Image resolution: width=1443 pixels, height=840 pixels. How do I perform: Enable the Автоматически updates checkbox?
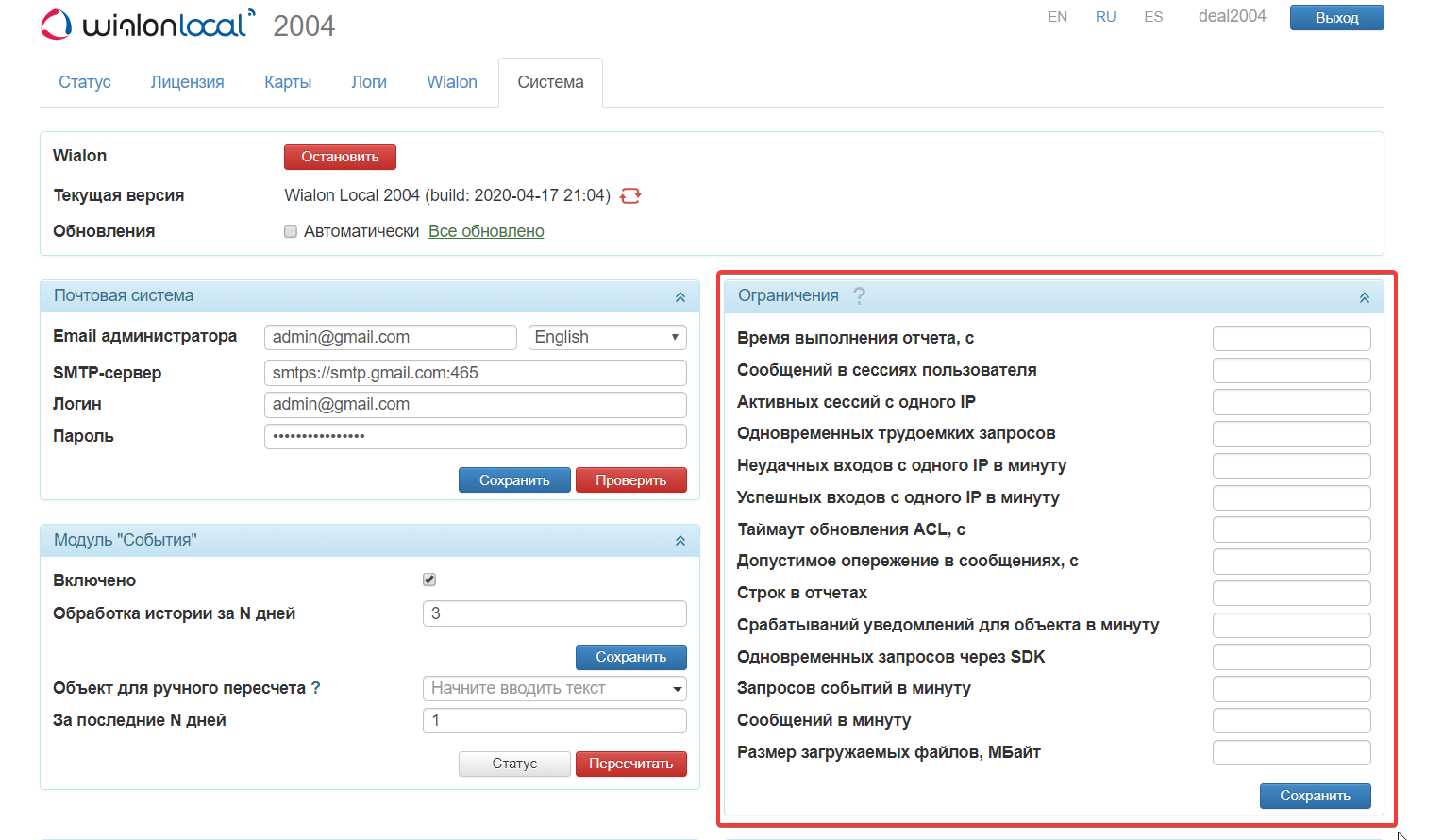point(291,230)
